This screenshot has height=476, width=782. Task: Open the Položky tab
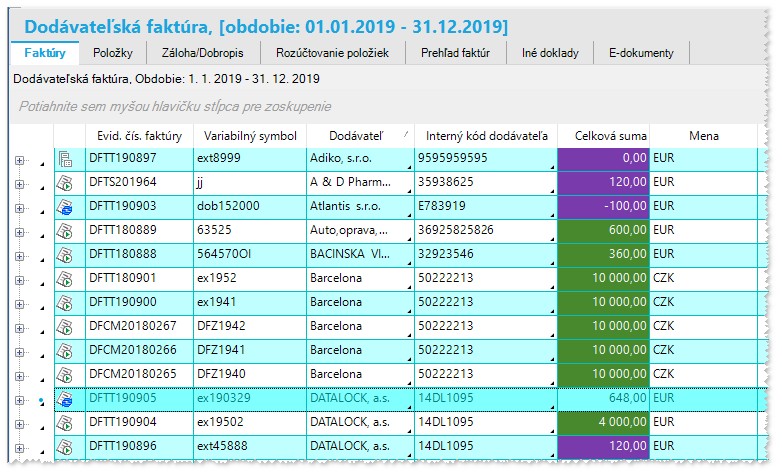click(x=113, y=53)
